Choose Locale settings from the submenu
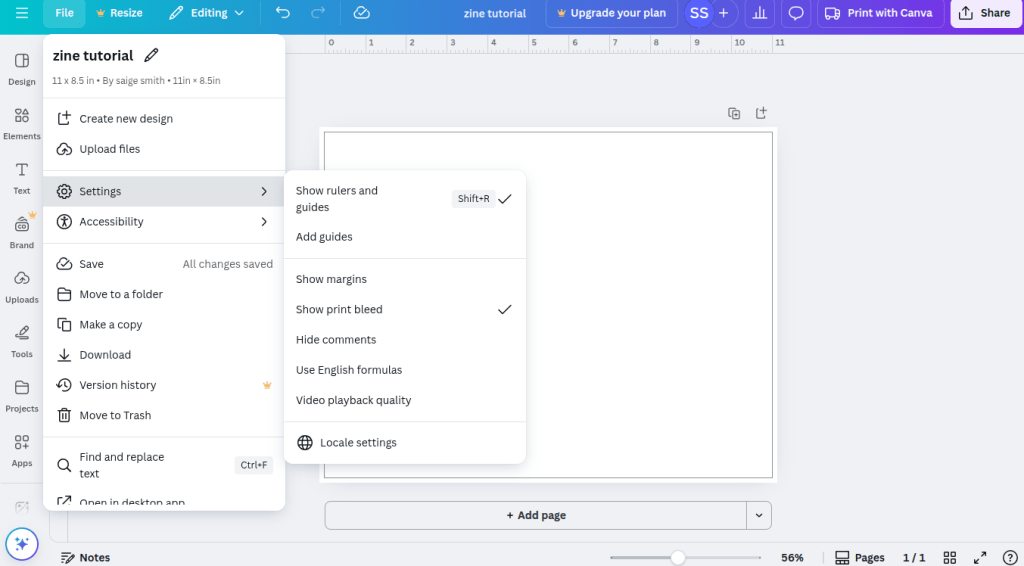Image resolution: width=1024 pixels, height=566 pixels. pyautogui.click(x=358, y=443)
